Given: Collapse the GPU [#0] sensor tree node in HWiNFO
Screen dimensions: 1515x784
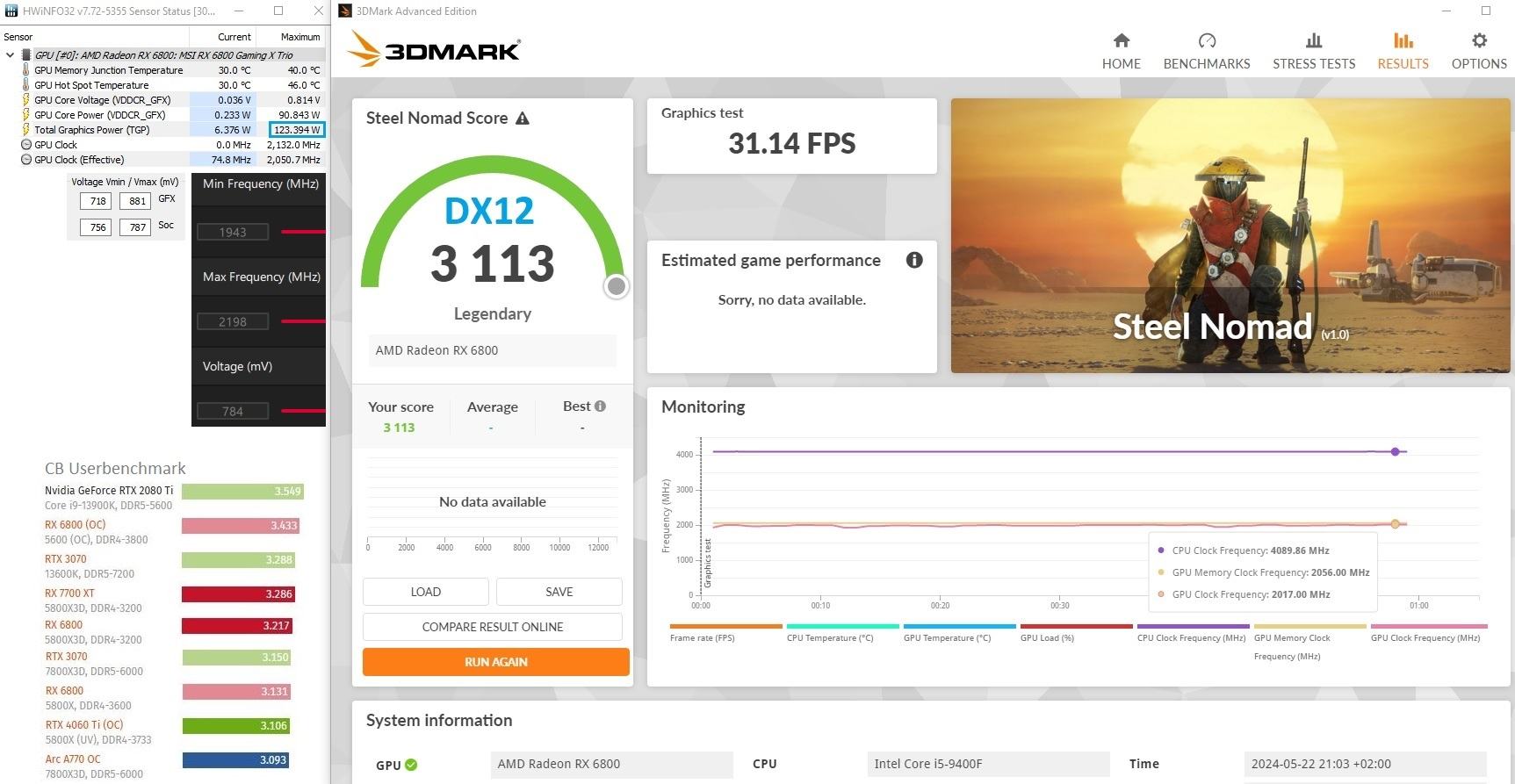Looking at the screenshot, I should (10, 54).
